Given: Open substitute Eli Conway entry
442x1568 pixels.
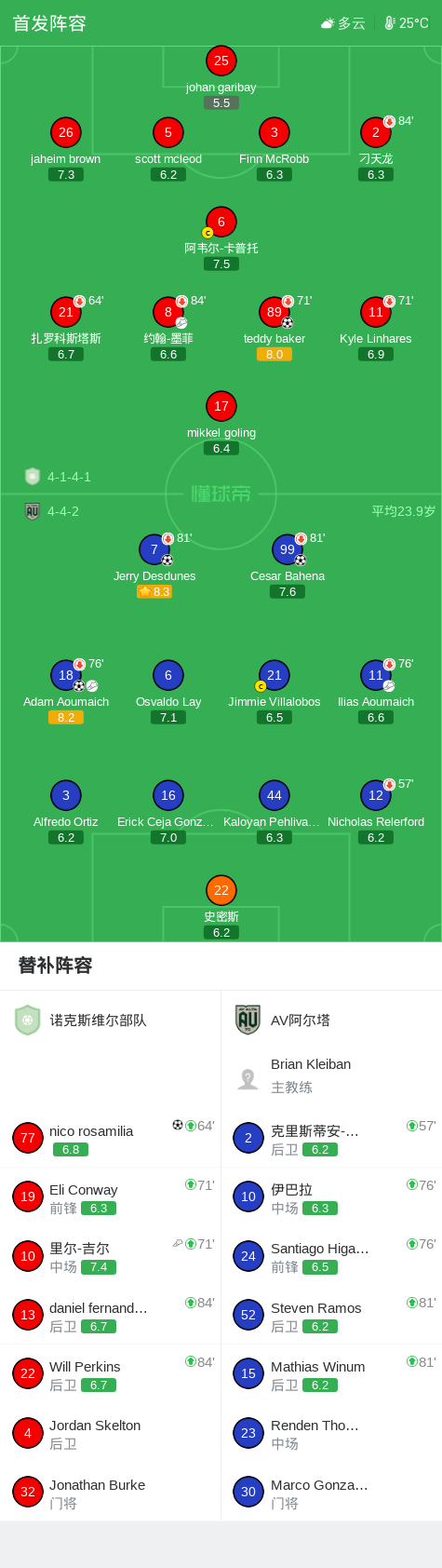Looking at the screenshot, I should (111, 1196).
